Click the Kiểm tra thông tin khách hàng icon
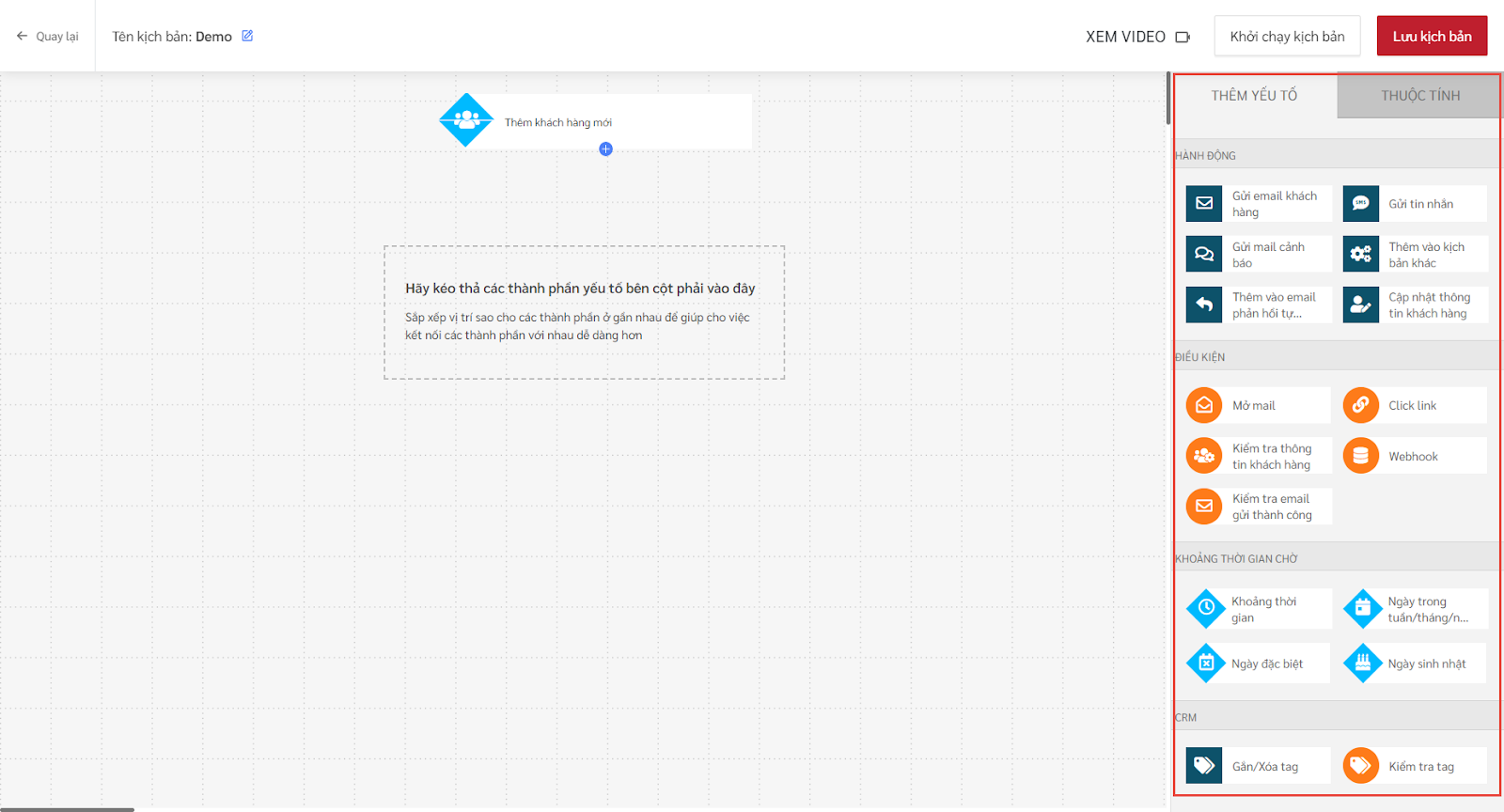 pyautogui.click(x=1204, y=456)
